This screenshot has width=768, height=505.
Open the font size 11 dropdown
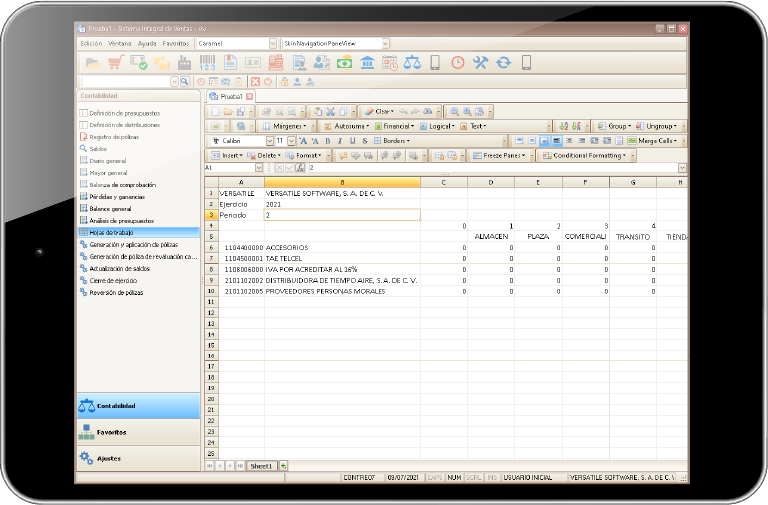pyautogui.click(x=291, y=141)
